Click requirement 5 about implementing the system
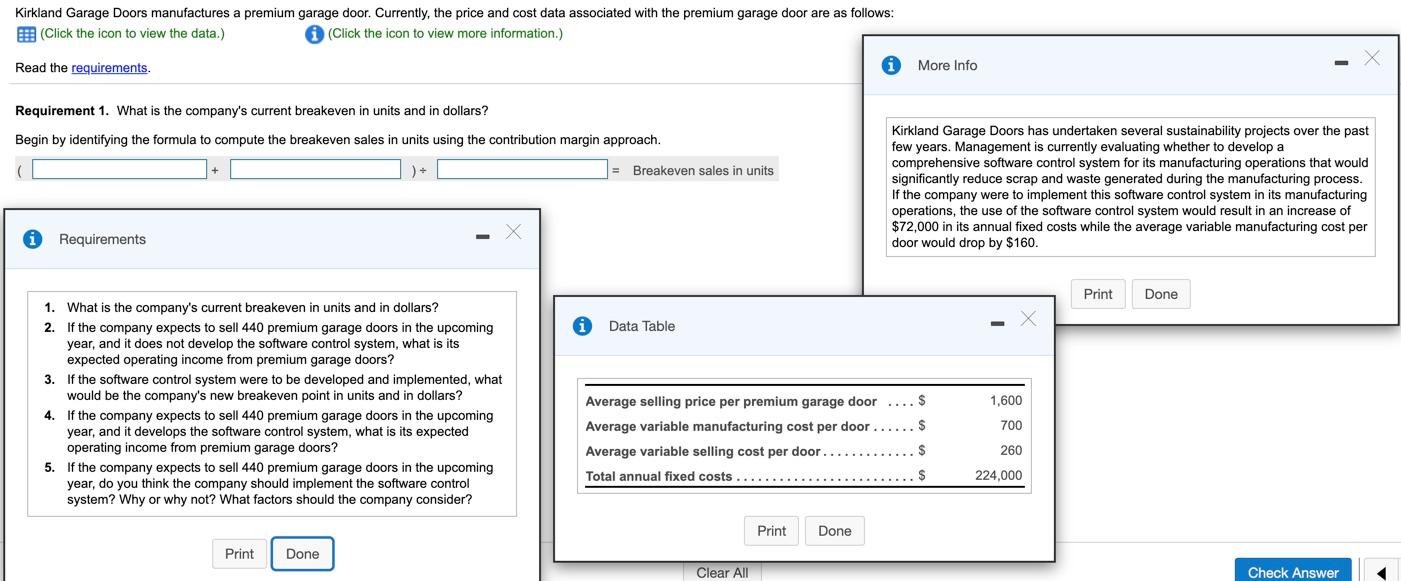 280,483
